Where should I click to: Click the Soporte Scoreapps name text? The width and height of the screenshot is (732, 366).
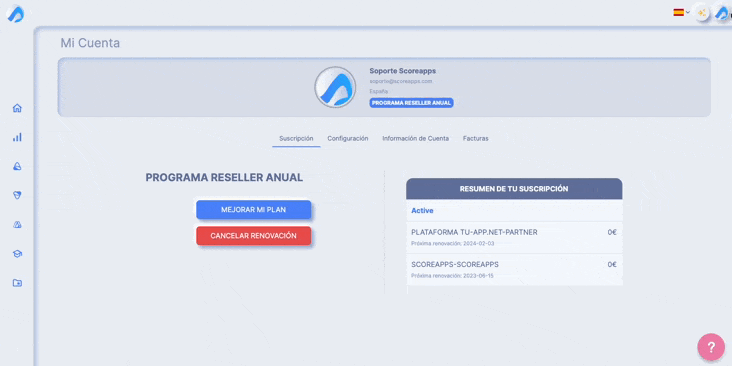pos(402,71)
